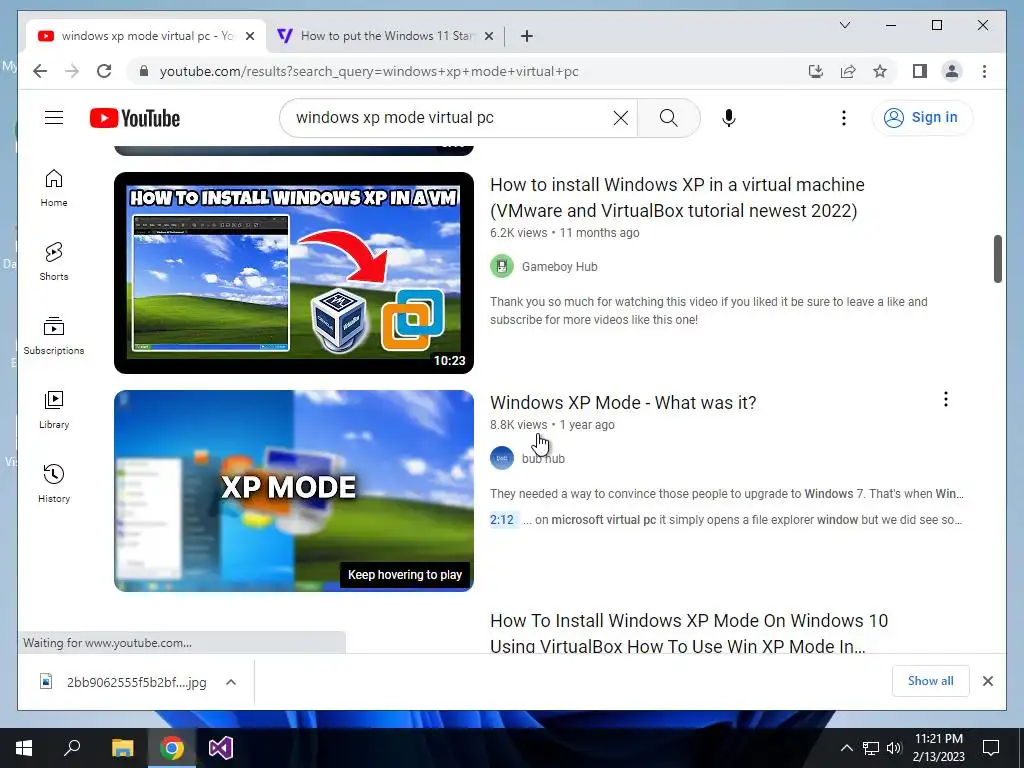Start voice search with the microphone
Viewport: 1024px width, 768px height.
pos(729,118)
